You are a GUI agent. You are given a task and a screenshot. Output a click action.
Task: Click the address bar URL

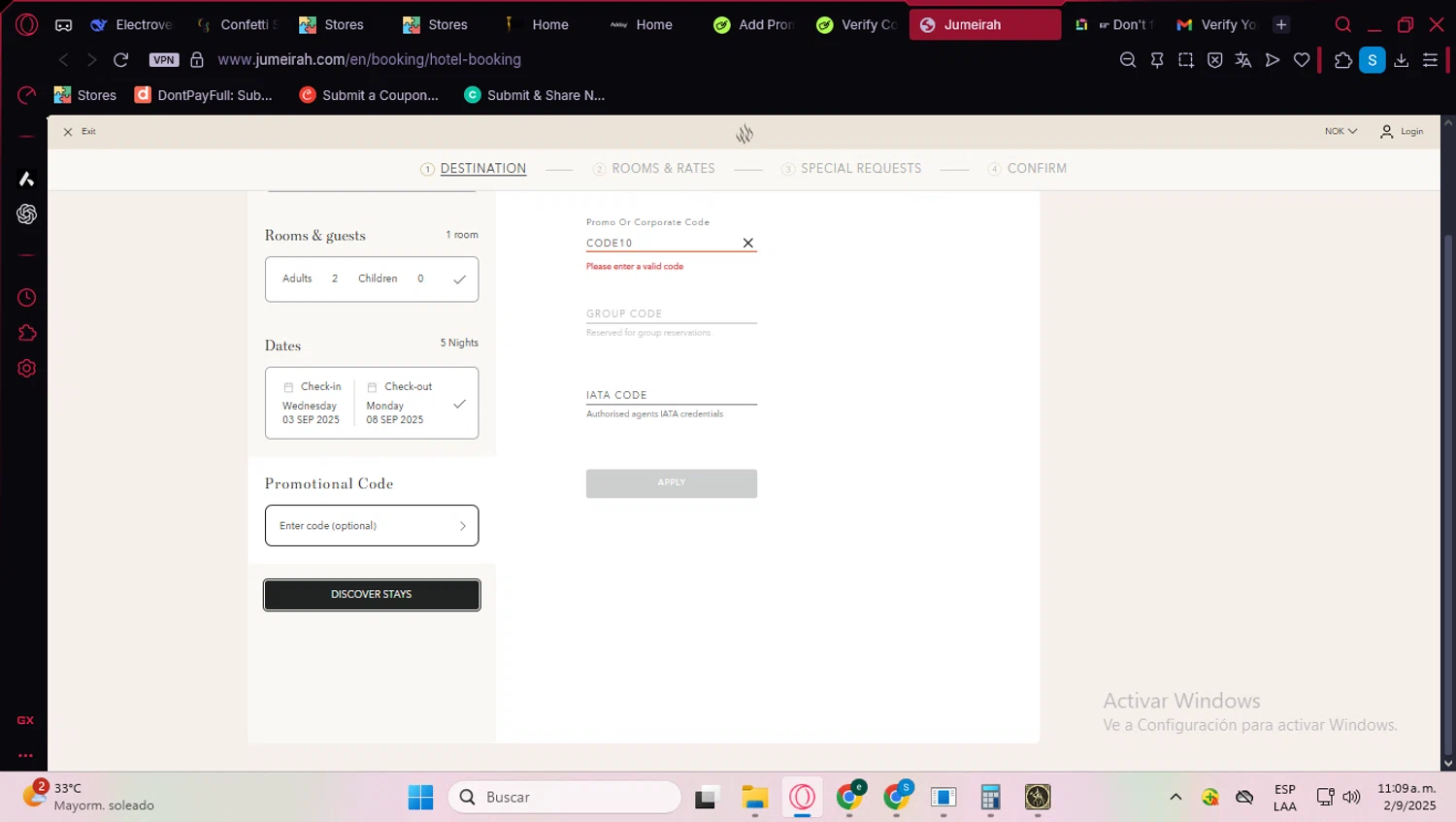click(x=369, y=60)
